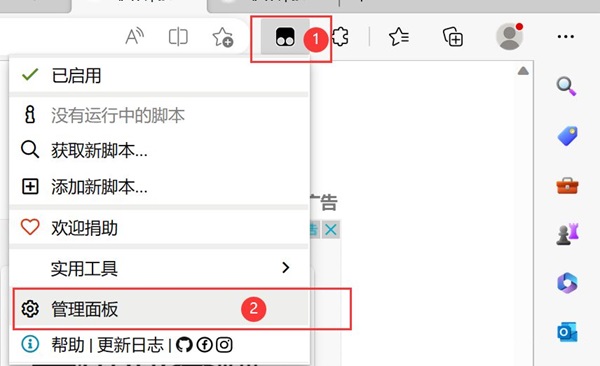Click the 帮助 link
The width and height of the screenshot is (600, 366).
tap(68, 345)
